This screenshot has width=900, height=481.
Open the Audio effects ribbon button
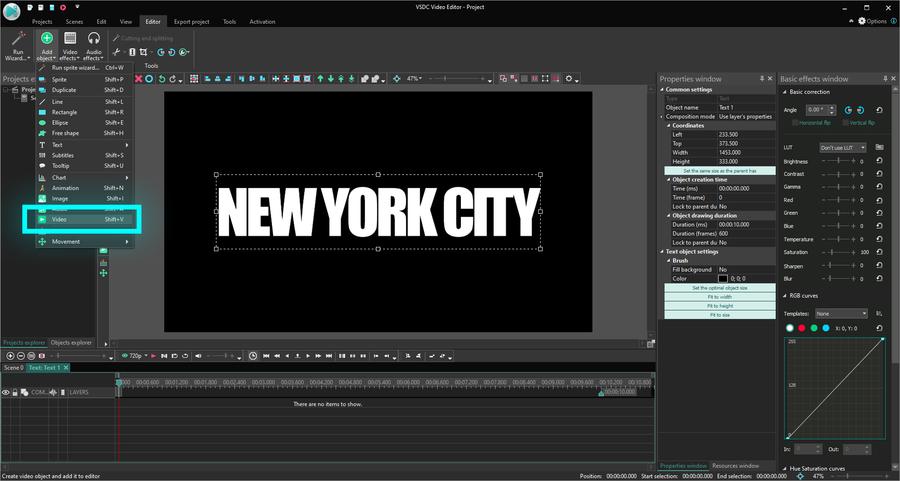point(94,46)
